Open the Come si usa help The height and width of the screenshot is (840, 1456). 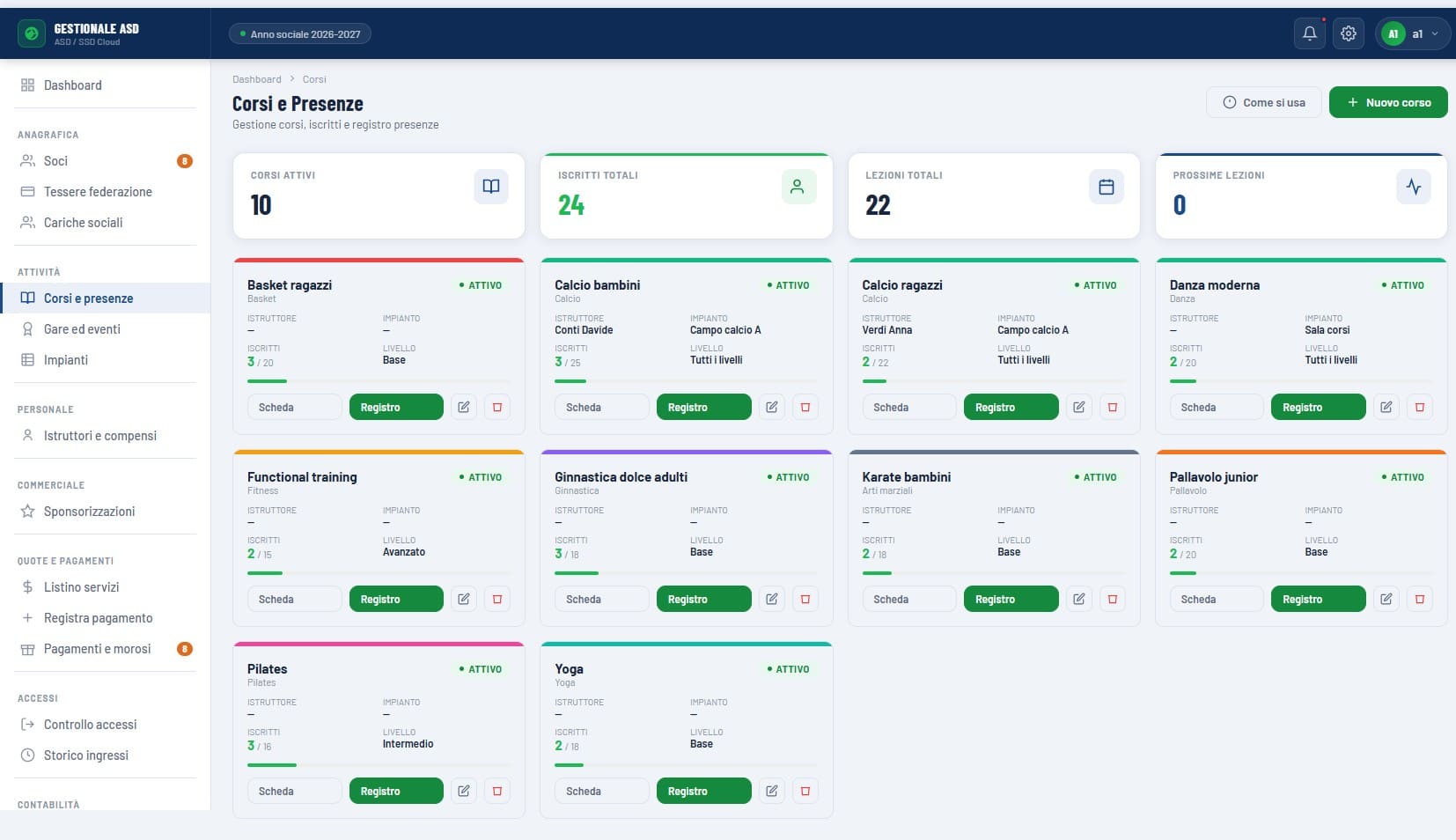1264,102
